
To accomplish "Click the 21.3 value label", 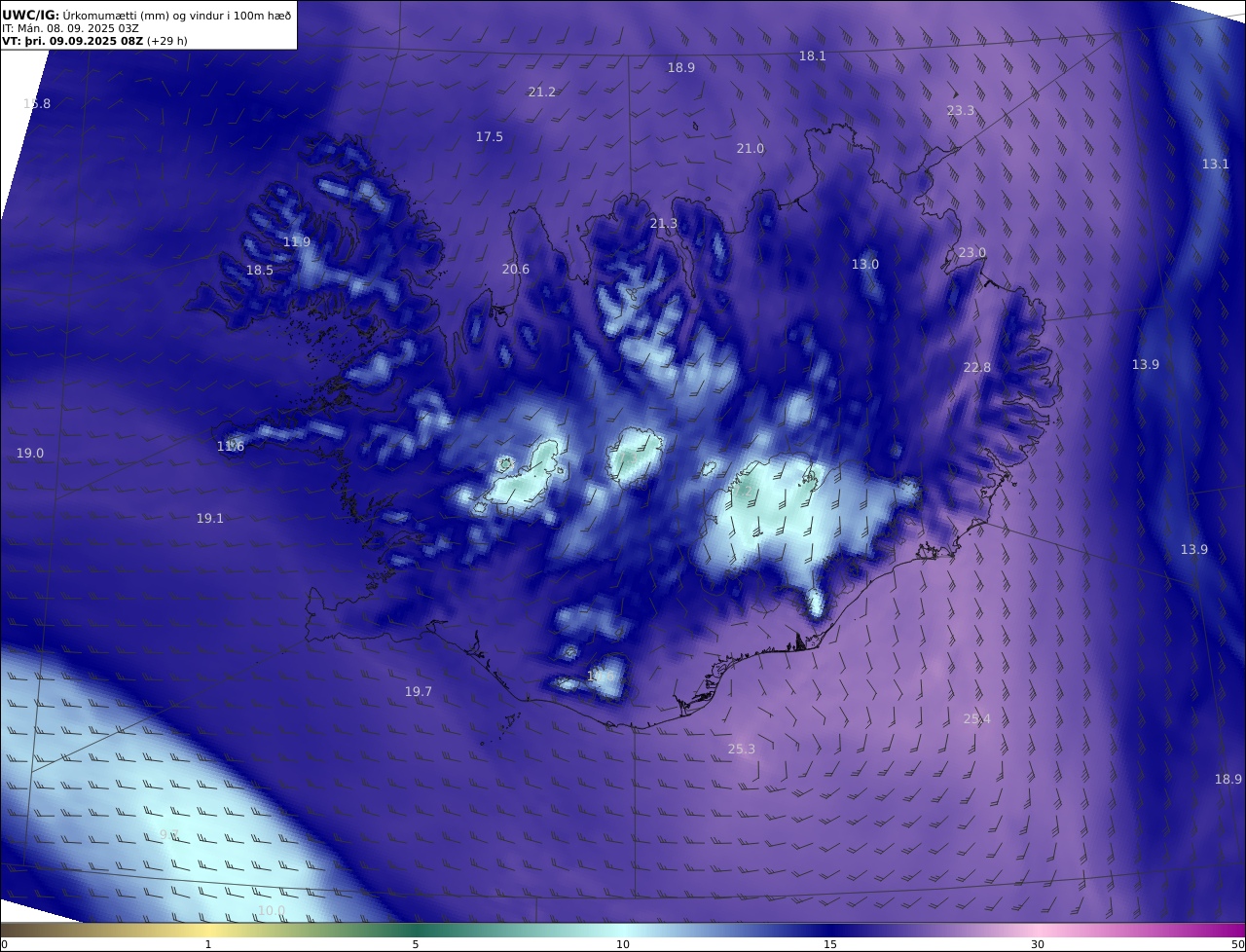I will (664, 223).
